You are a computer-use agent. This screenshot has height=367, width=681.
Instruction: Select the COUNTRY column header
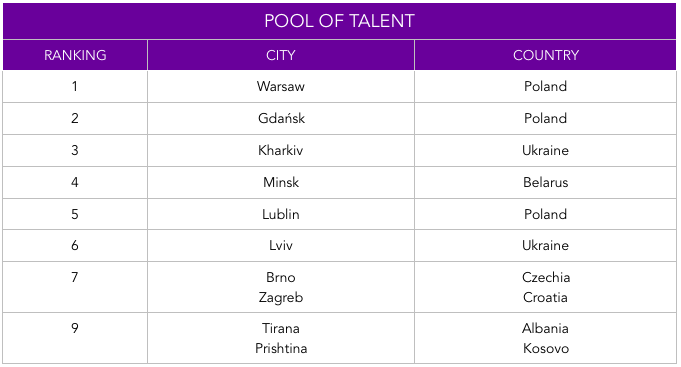pyautogui.click(x=545, y=55)
